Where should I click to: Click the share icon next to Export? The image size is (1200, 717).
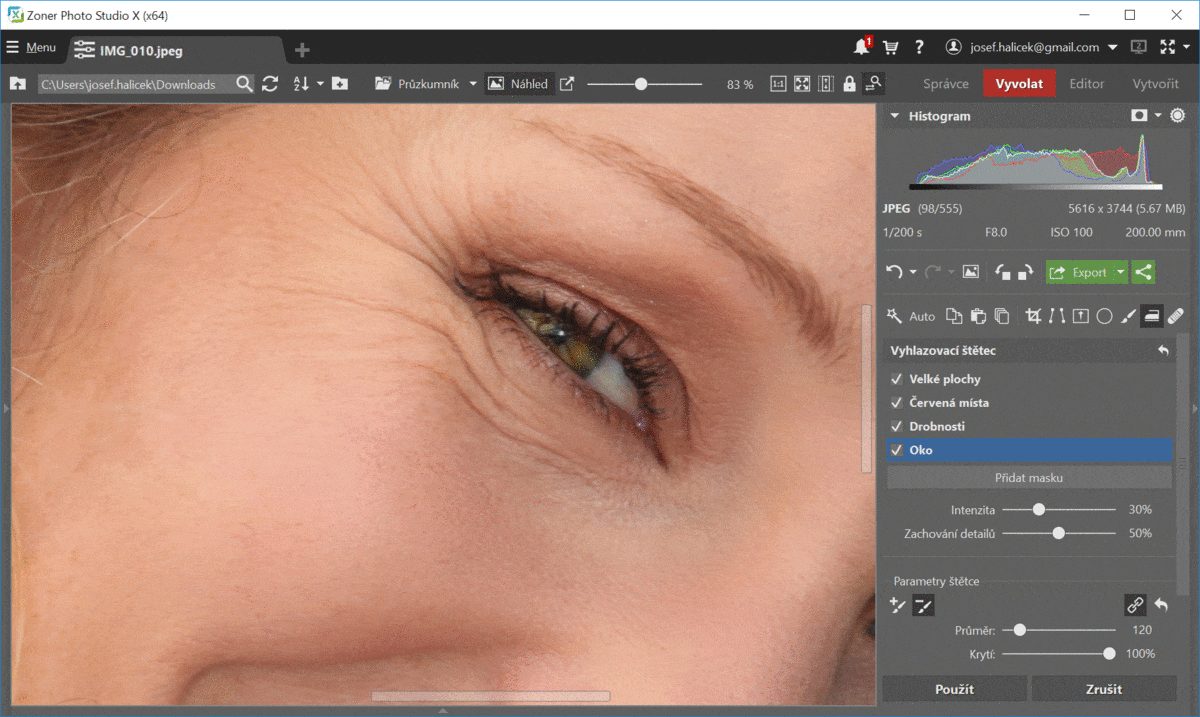pyautogui.click(x=1144, y=272)
